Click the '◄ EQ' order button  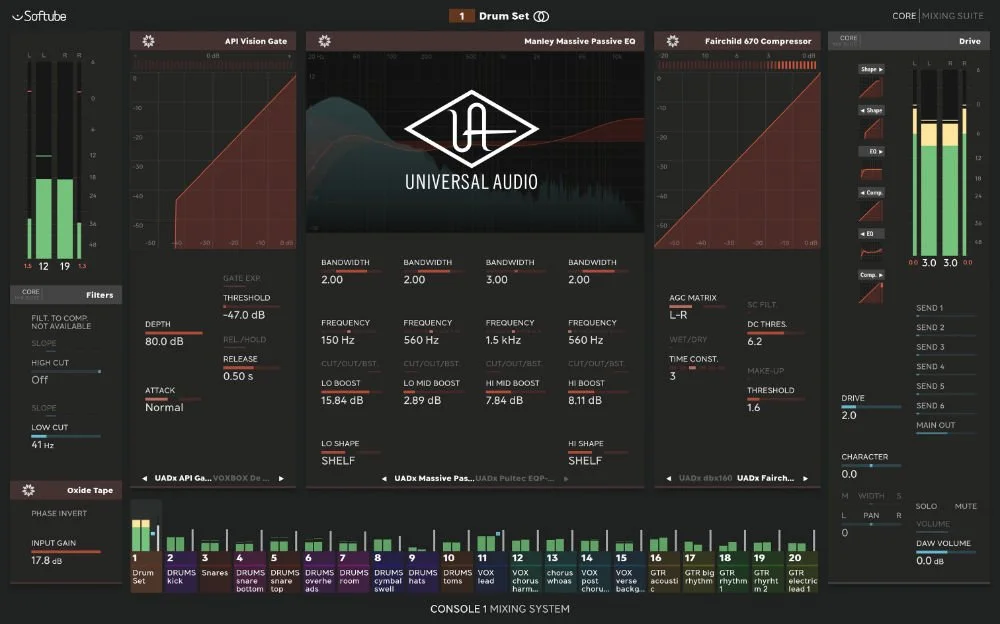(x=871, y=234)
